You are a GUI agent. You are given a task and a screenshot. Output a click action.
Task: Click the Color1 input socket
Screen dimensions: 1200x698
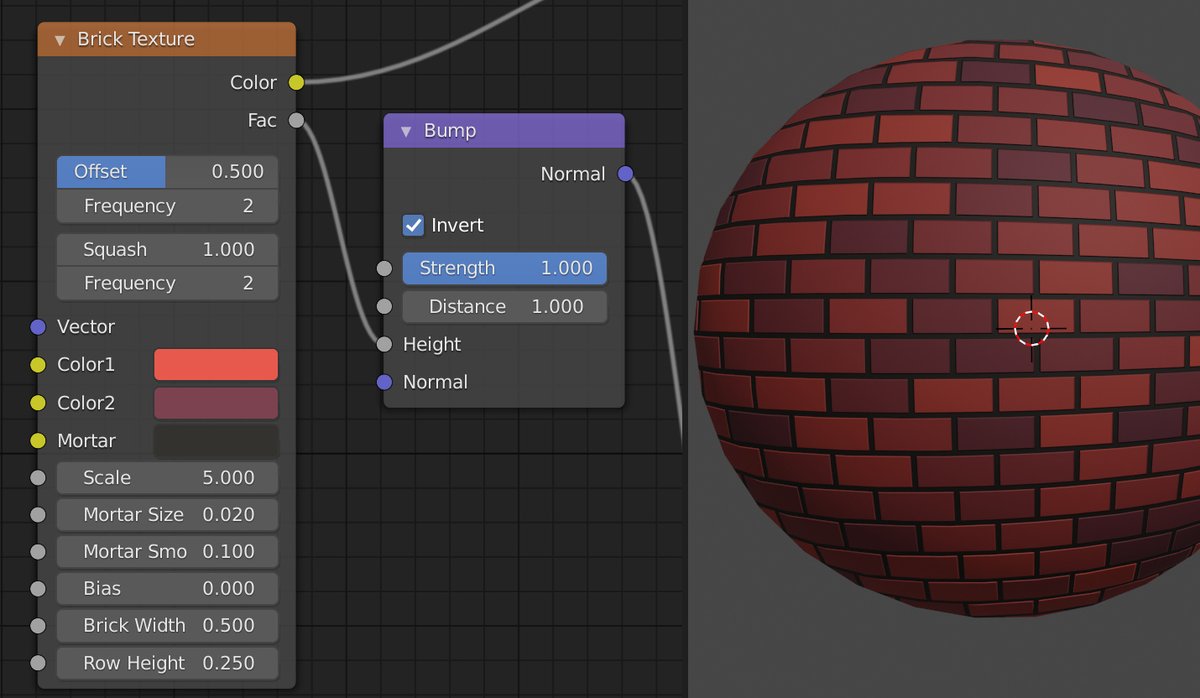(38, 365)
